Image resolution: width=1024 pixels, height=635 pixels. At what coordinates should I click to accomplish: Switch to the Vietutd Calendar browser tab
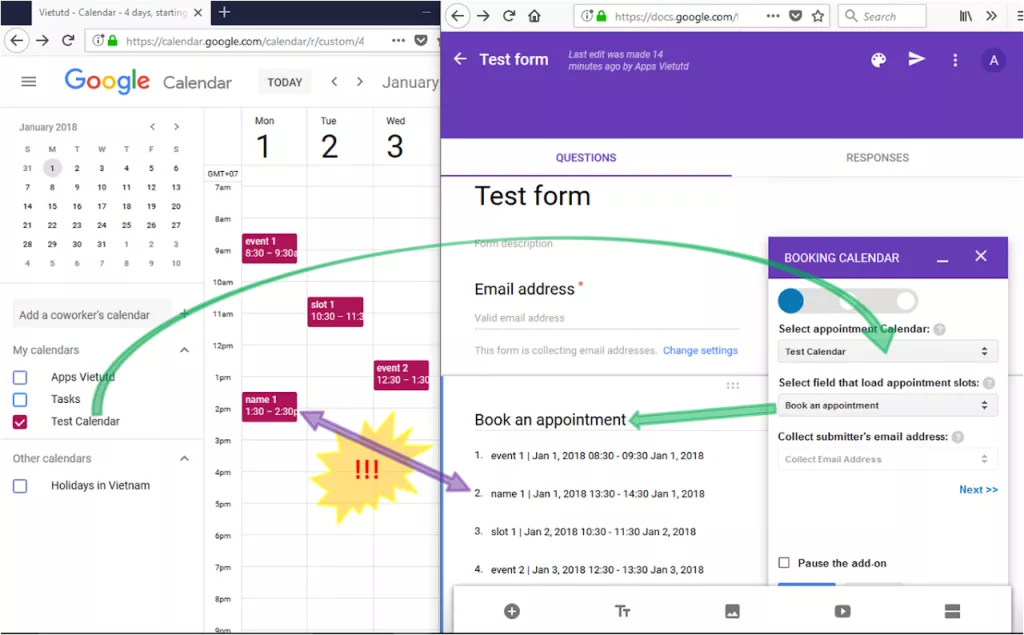[110, 12]
